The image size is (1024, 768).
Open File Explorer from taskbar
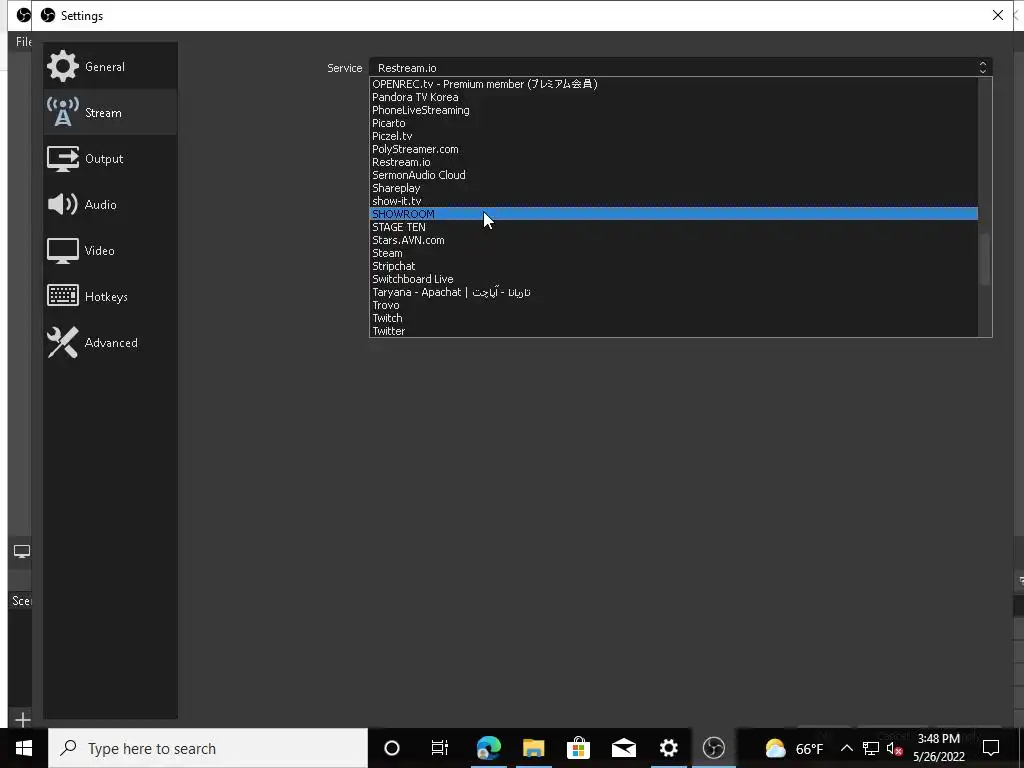pyautogui.click(x=534, y=748)
